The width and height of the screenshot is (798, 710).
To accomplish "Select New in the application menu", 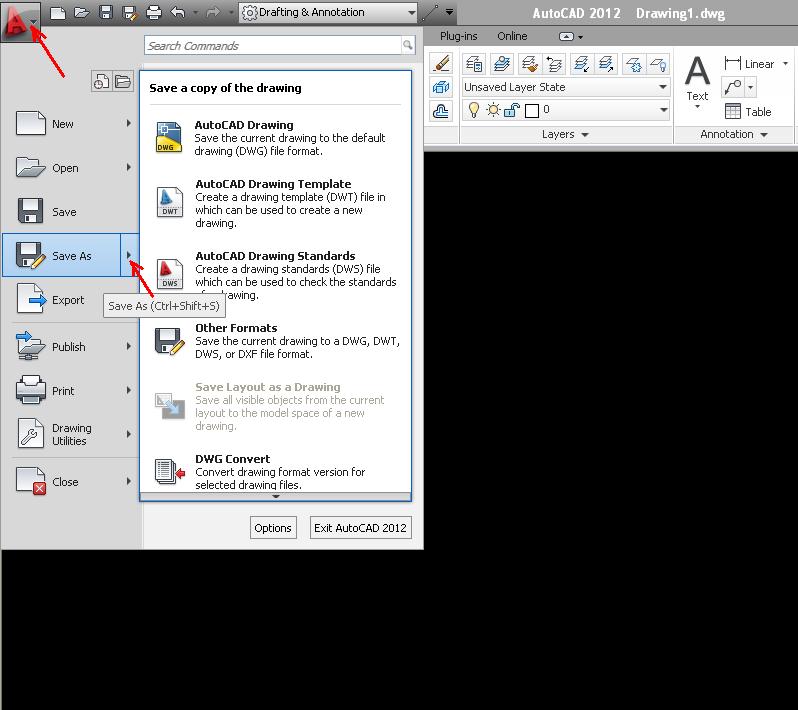I will [64, 123].
